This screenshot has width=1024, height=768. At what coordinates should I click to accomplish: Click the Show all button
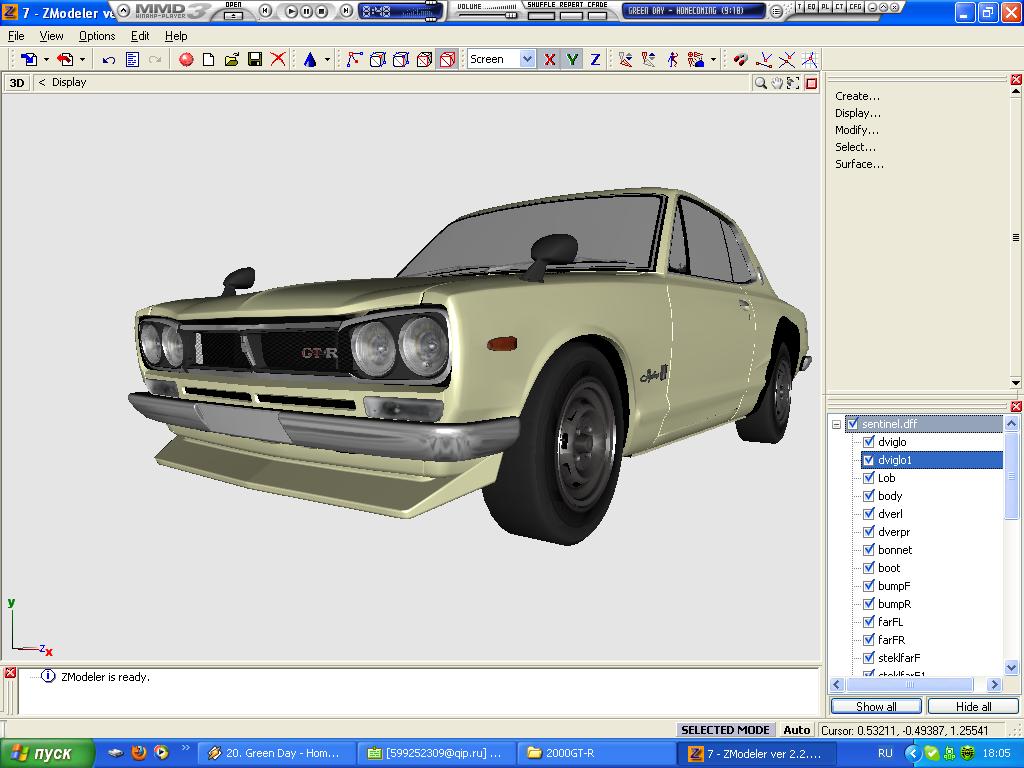click(876, 707)
